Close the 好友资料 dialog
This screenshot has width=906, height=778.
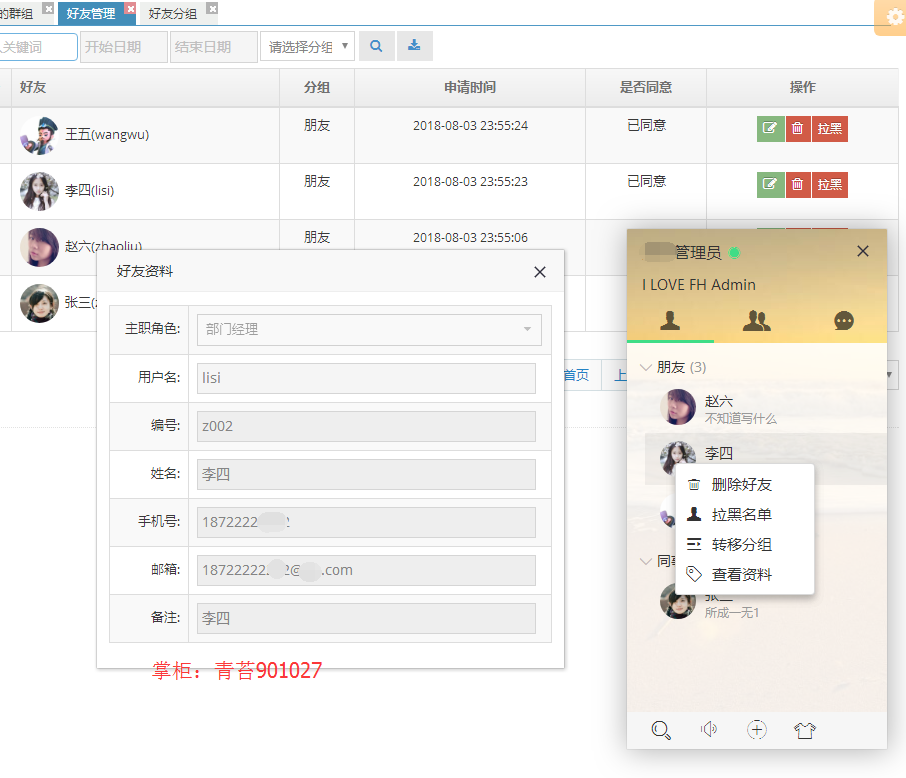[x=540, y=272]
